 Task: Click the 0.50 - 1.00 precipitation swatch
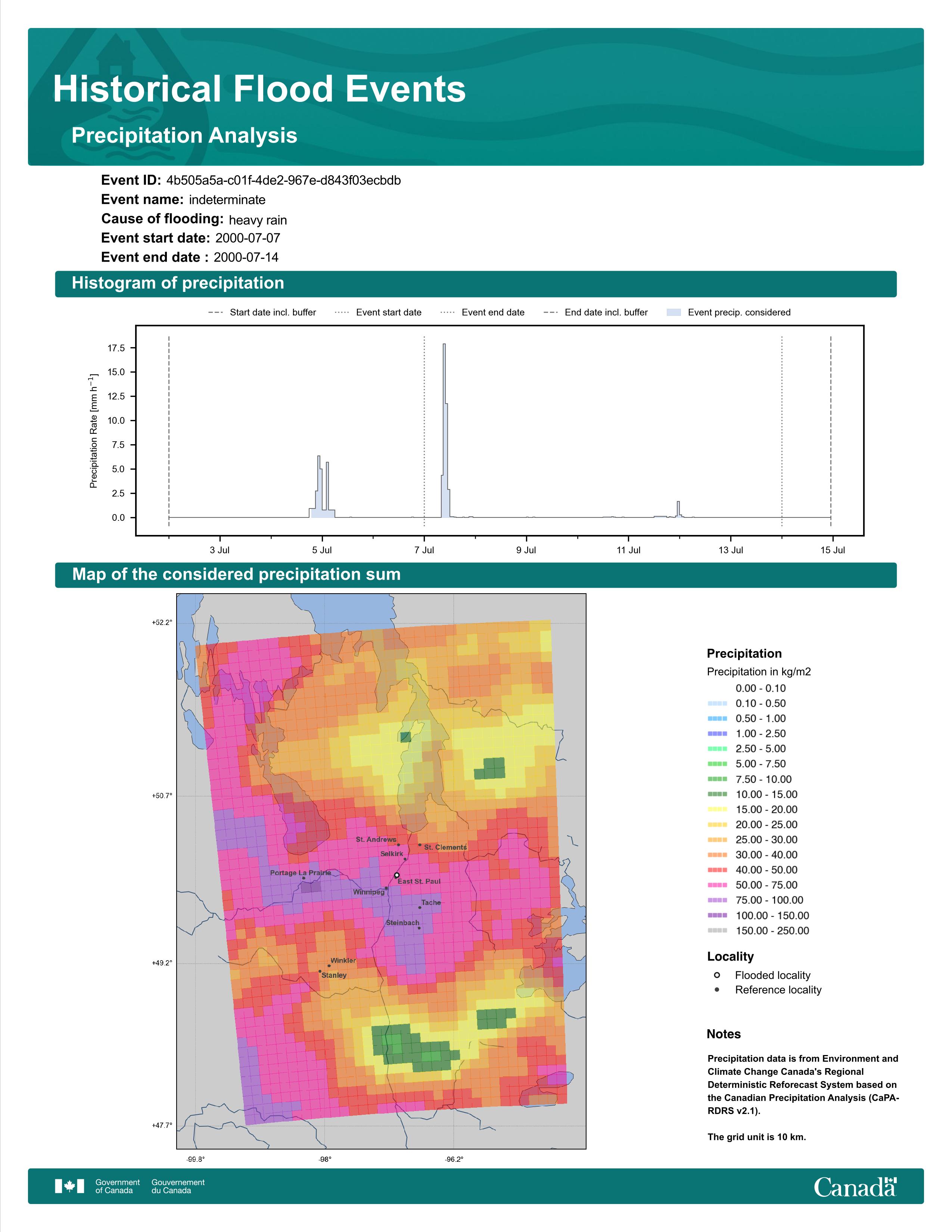(x=718, y=719)
